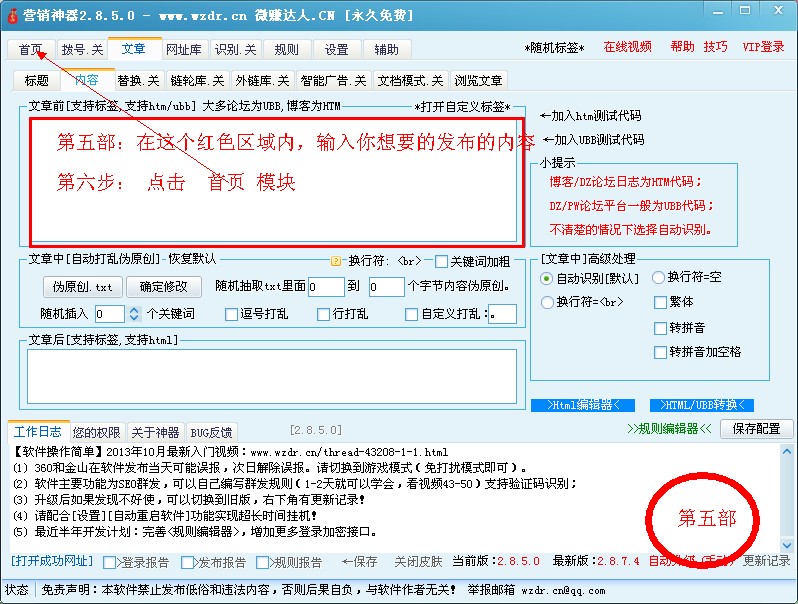This screenshot has width=798, height=604.
Task: Focus the start byte field after 随机抽取txt里面
Action: (326, 287)
